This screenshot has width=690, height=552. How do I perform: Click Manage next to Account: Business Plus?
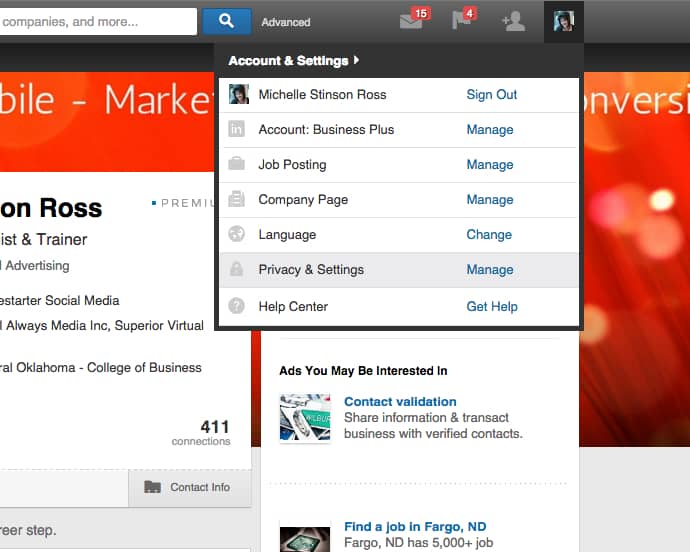click(x=490, y=129)
